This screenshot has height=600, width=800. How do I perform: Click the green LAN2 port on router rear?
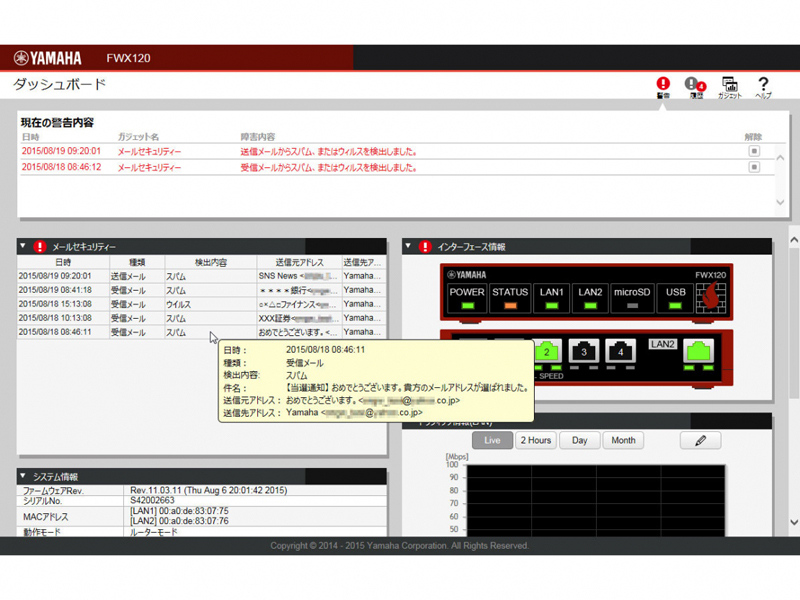[698, 351]
